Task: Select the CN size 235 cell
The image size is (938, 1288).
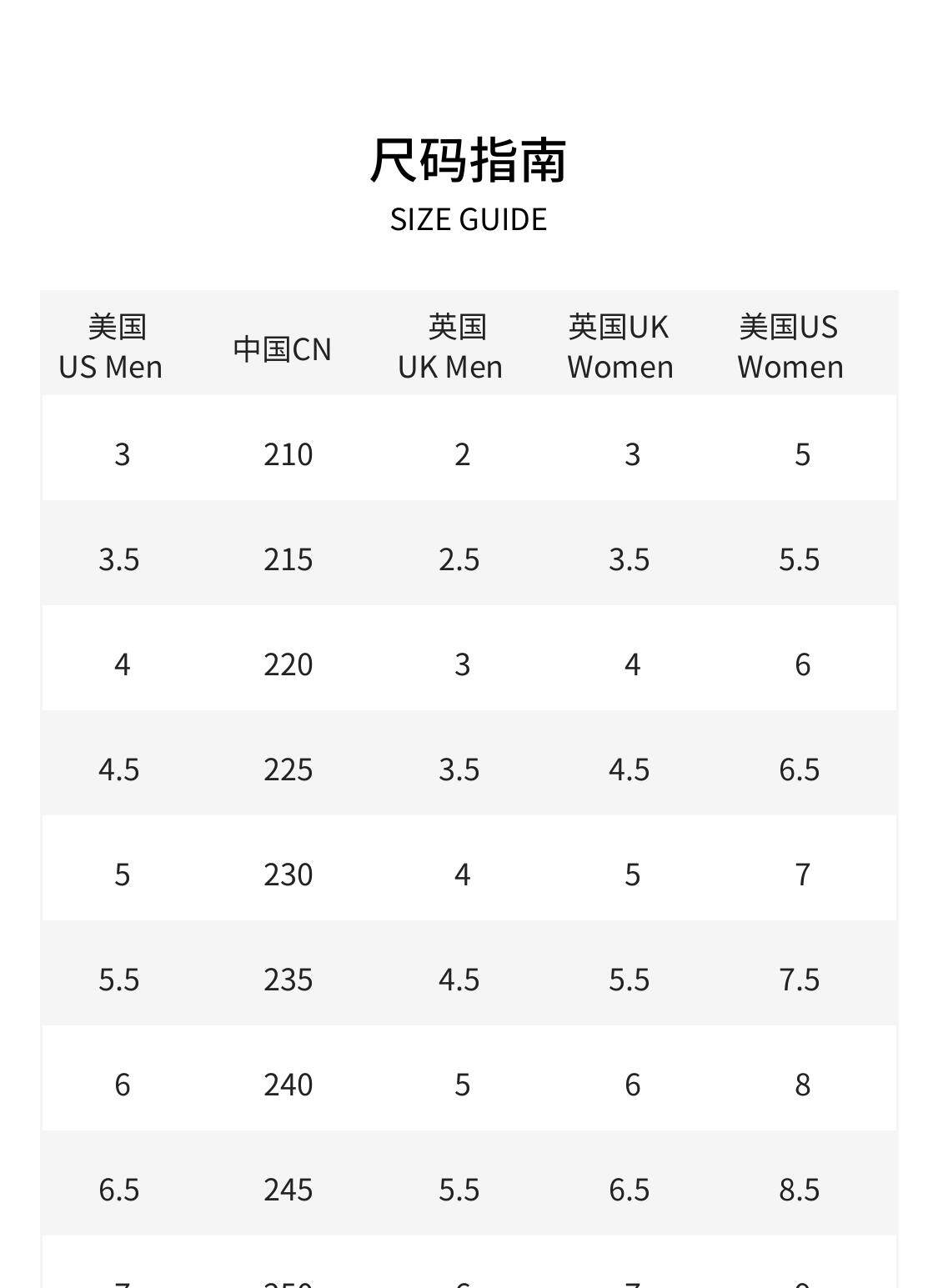Action: click(288, 980)
